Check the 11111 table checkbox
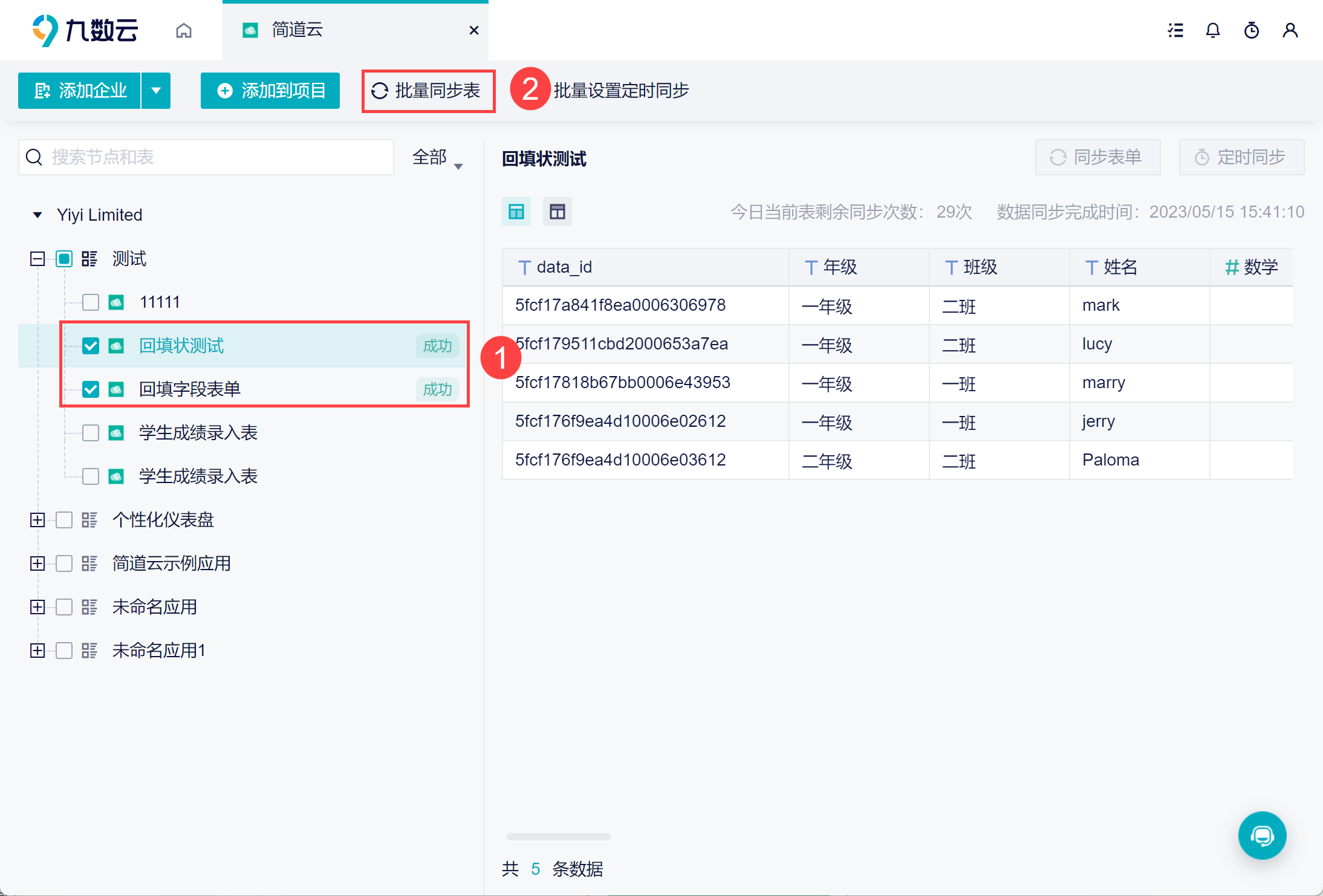This screenshot has width=1323, height=896. click(91, 302)
